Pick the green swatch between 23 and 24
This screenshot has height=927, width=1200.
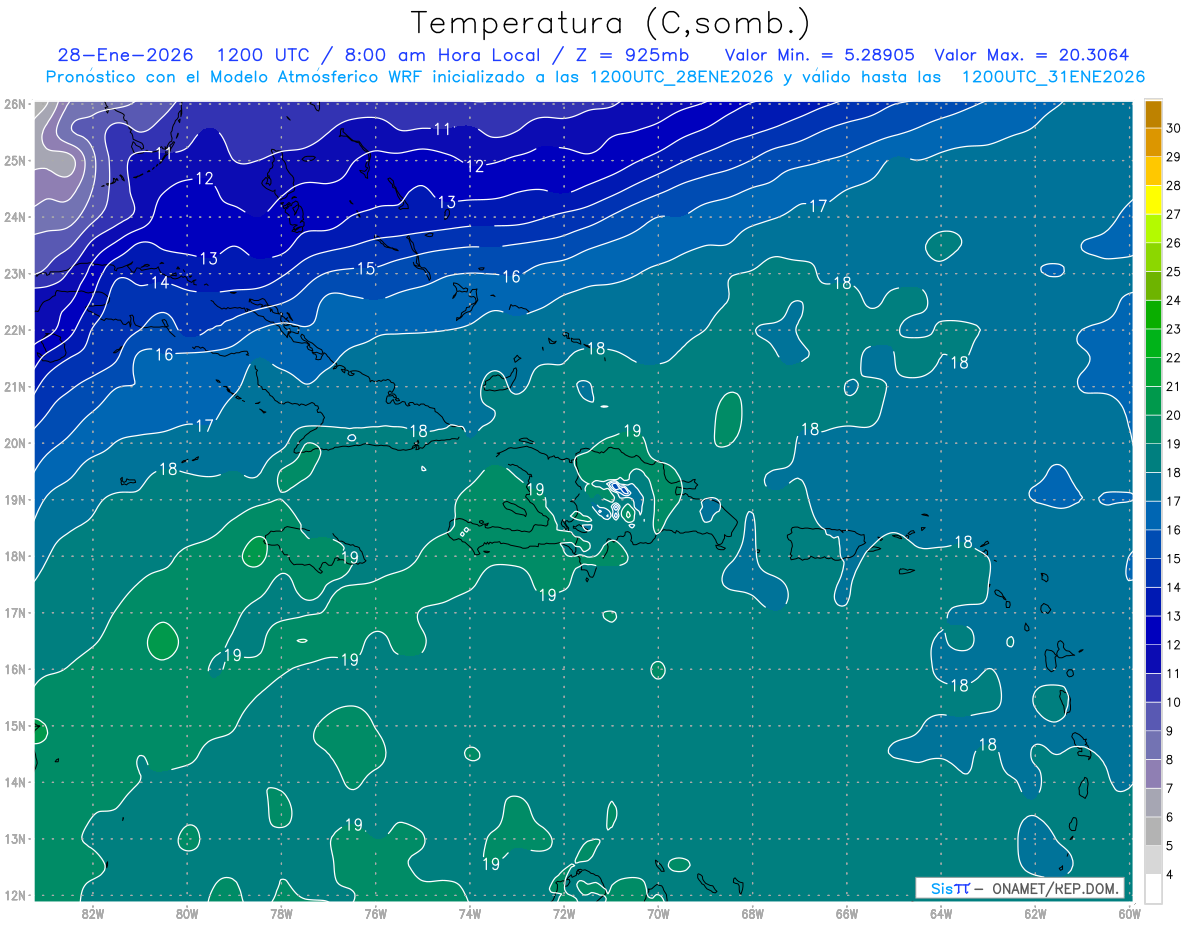coord(1153,314)
